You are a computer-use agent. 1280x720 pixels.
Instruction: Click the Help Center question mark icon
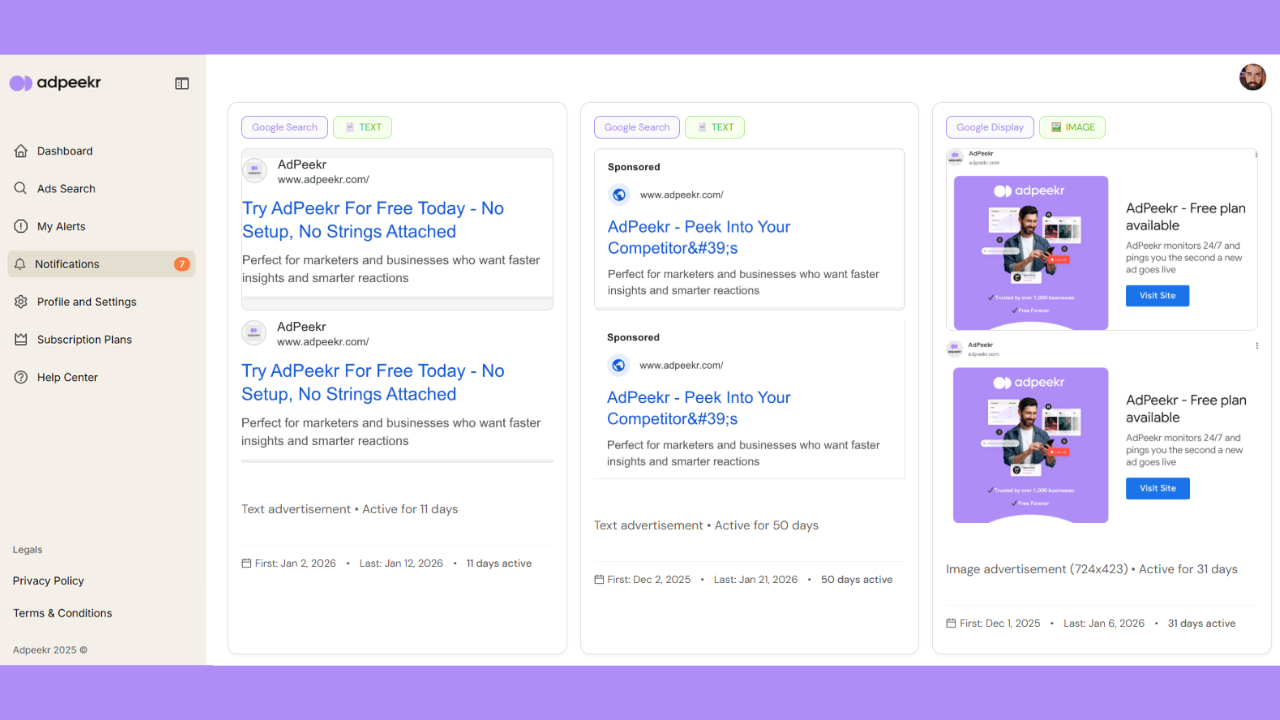[x=20, y=377]
